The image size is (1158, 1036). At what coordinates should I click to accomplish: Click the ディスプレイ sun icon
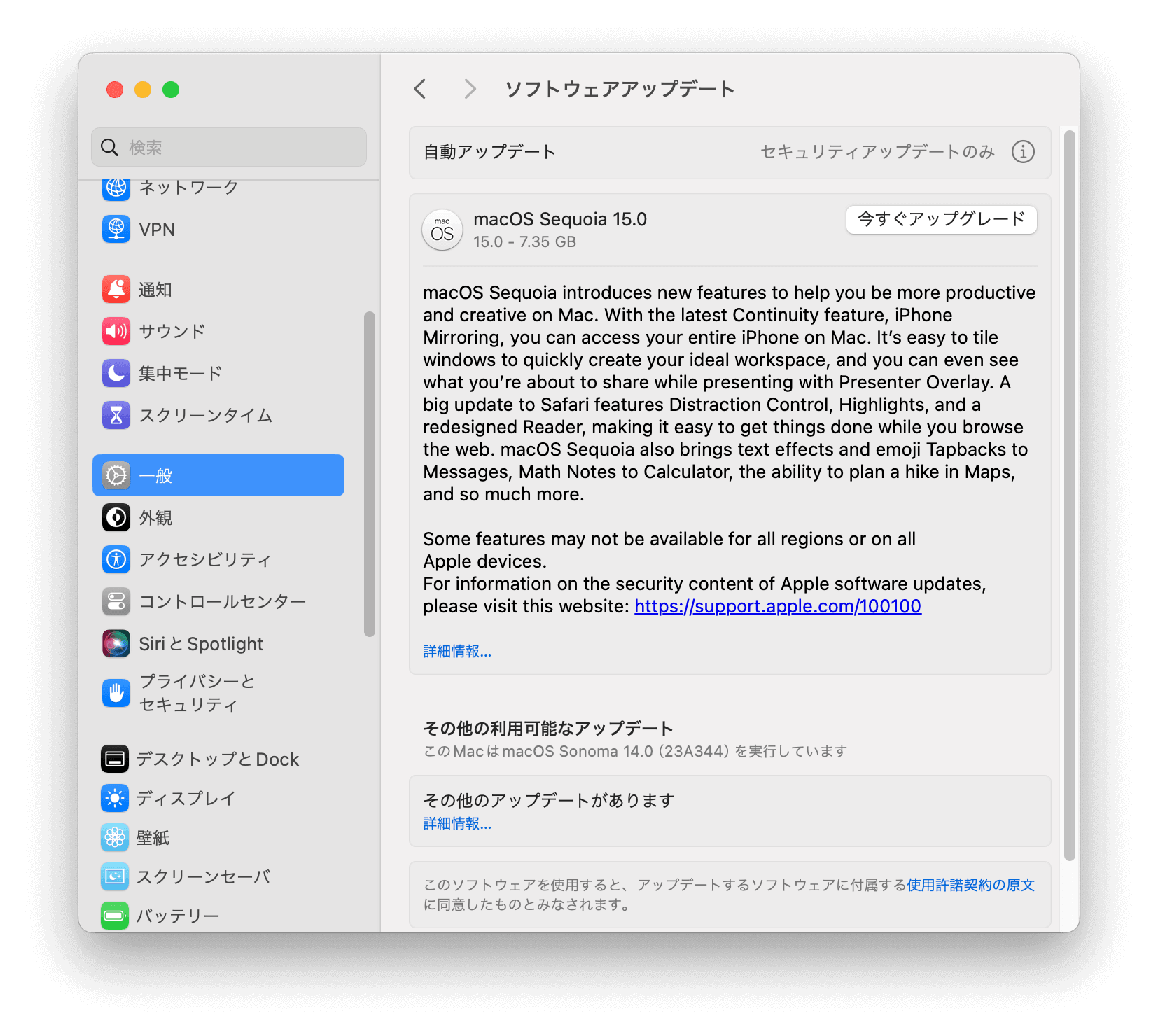[115, 798]
